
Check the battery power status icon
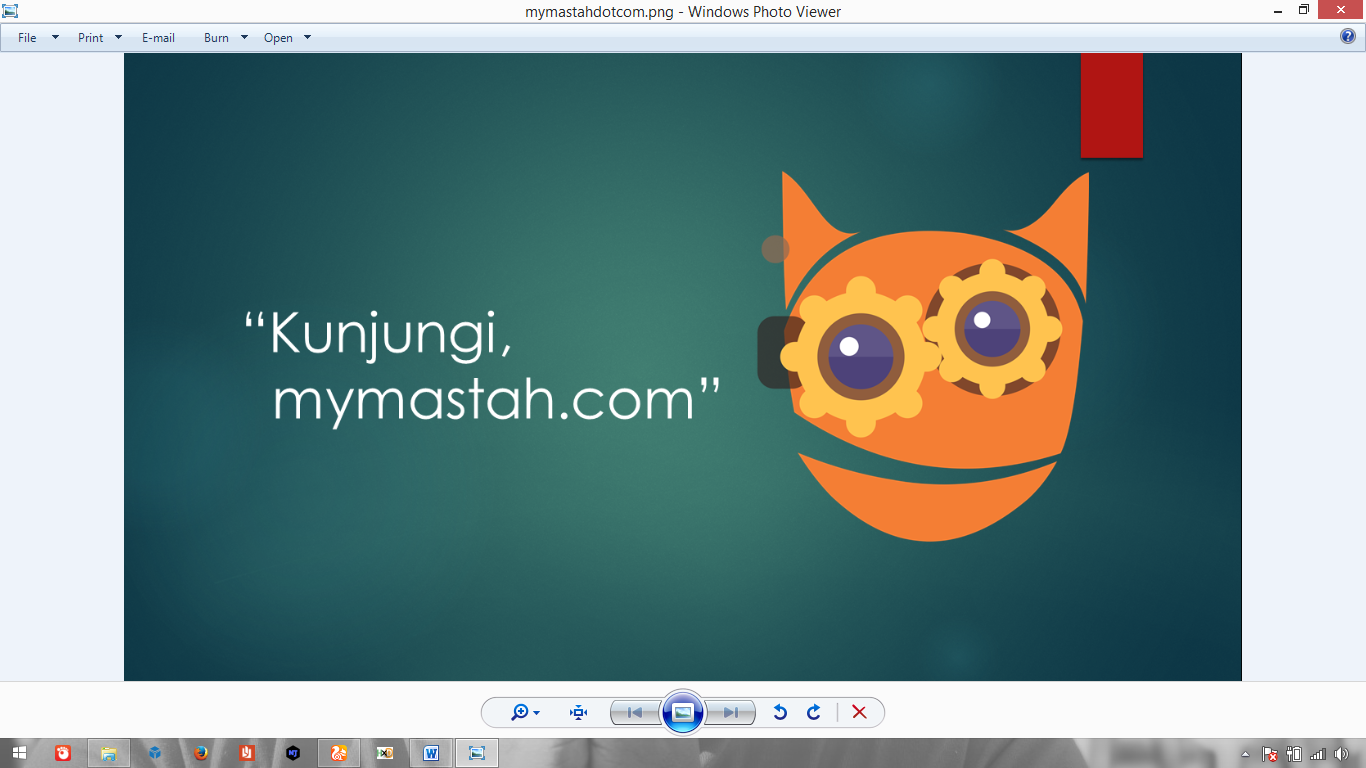1294,754
